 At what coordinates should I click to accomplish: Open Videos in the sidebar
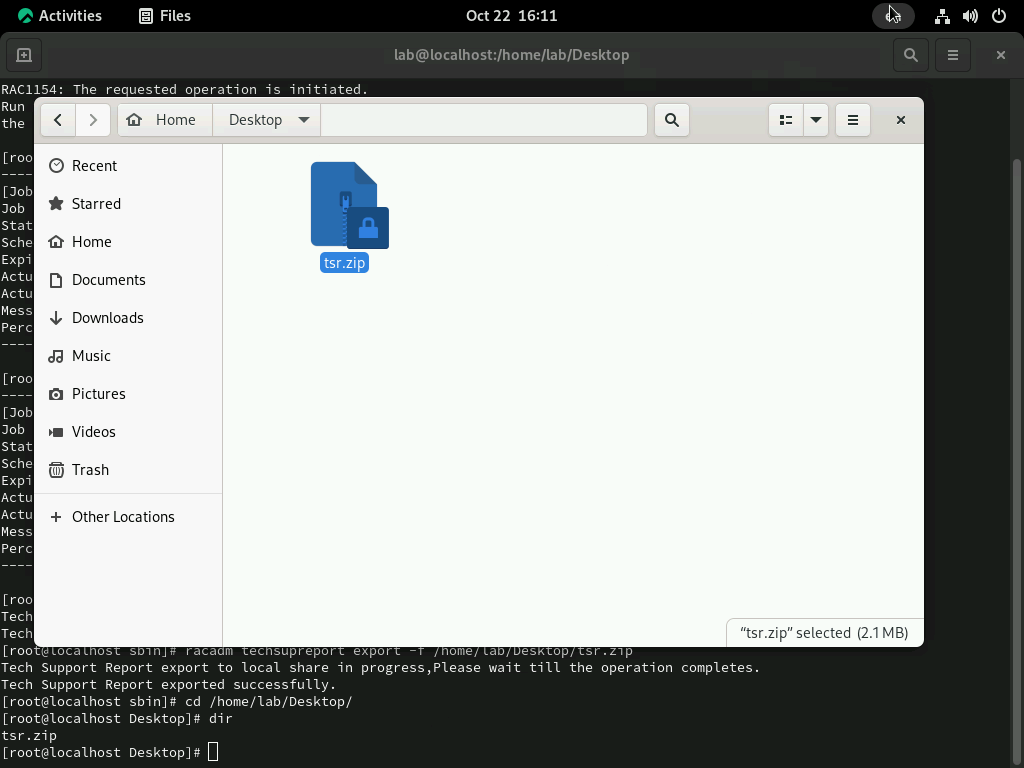coord(128,432)
